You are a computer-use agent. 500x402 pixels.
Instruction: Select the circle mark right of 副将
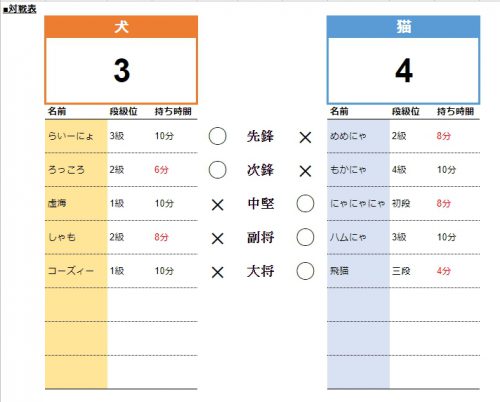coord(305,237)
